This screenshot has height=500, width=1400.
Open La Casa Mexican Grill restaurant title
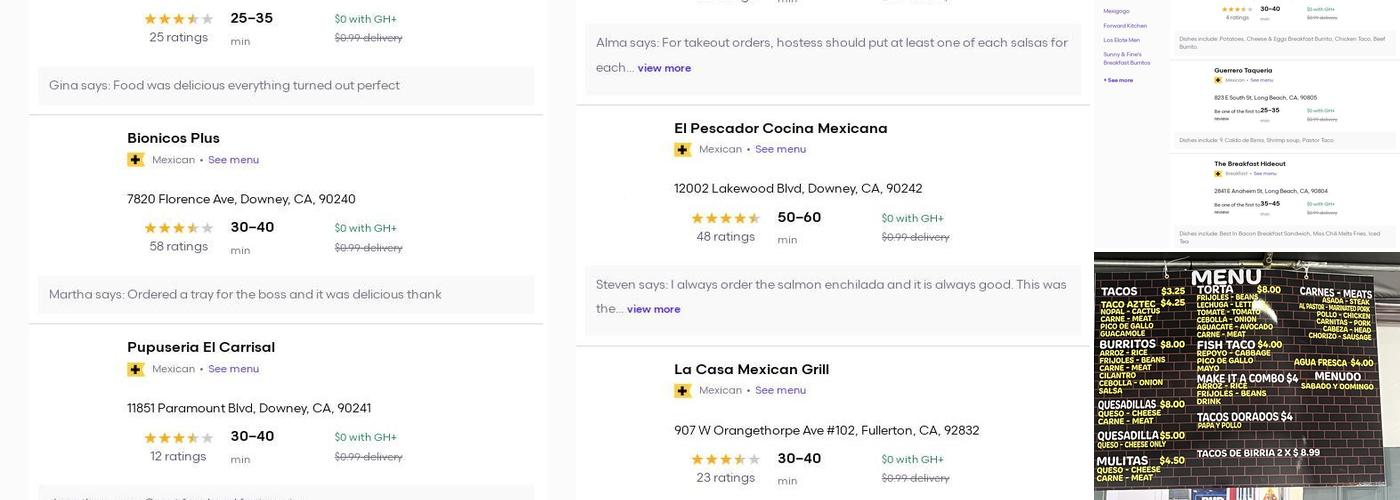pyautogui.click(x=751, y=369)
